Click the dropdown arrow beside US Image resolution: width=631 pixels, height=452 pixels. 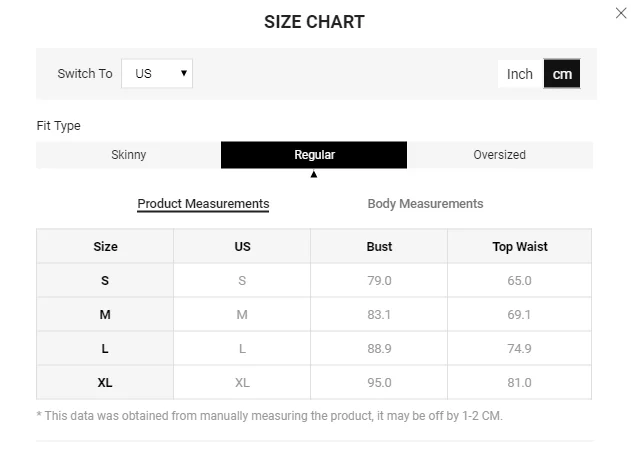click(184, 73)
